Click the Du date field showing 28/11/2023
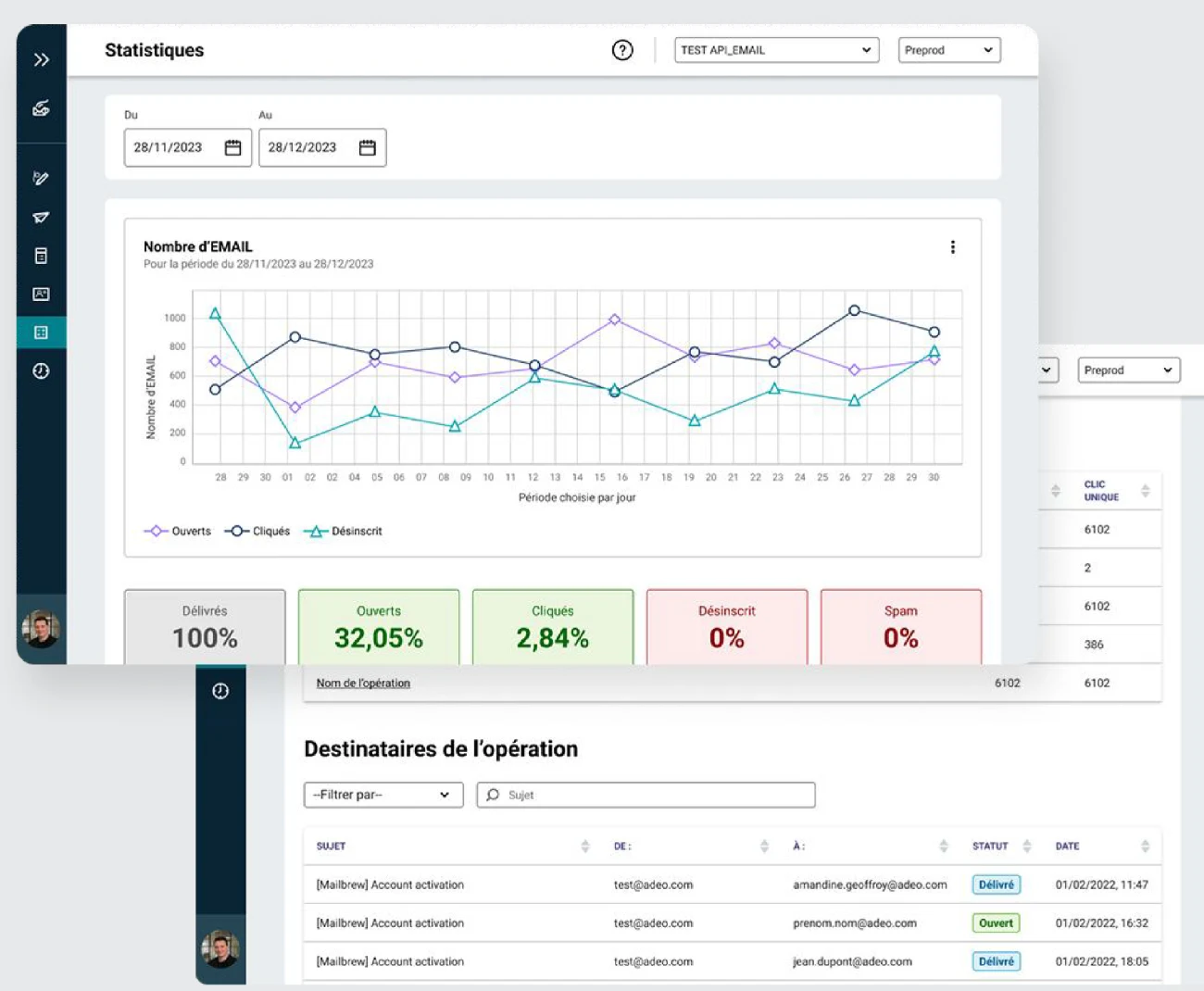This screenshot has width=1204, height=991. (188, 147)
